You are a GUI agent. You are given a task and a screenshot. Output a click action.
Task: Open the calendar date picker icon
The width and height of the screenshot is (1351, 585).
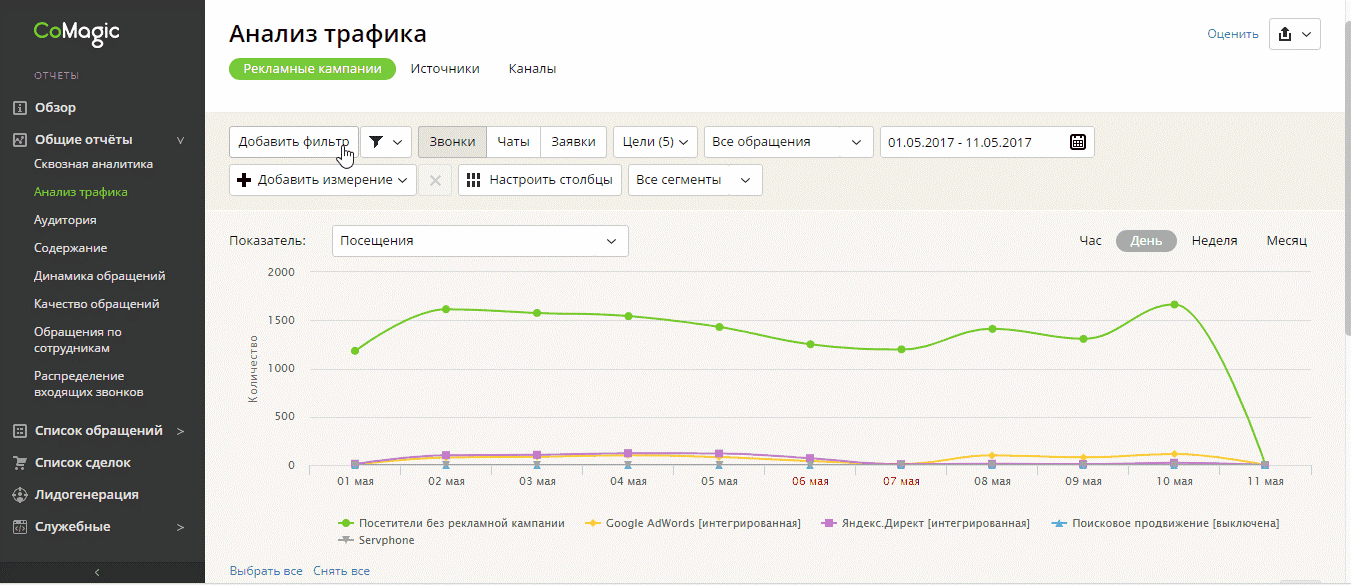tap(1078, 142)
